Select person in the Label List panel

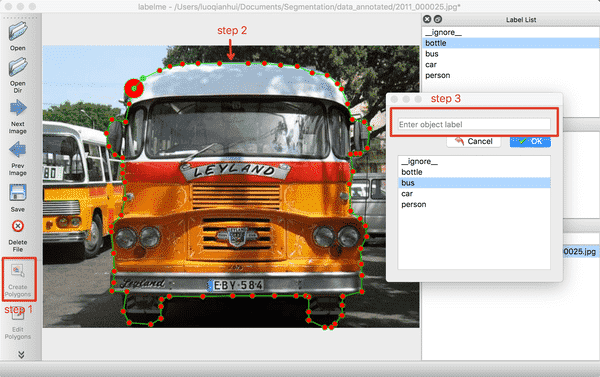511,75
